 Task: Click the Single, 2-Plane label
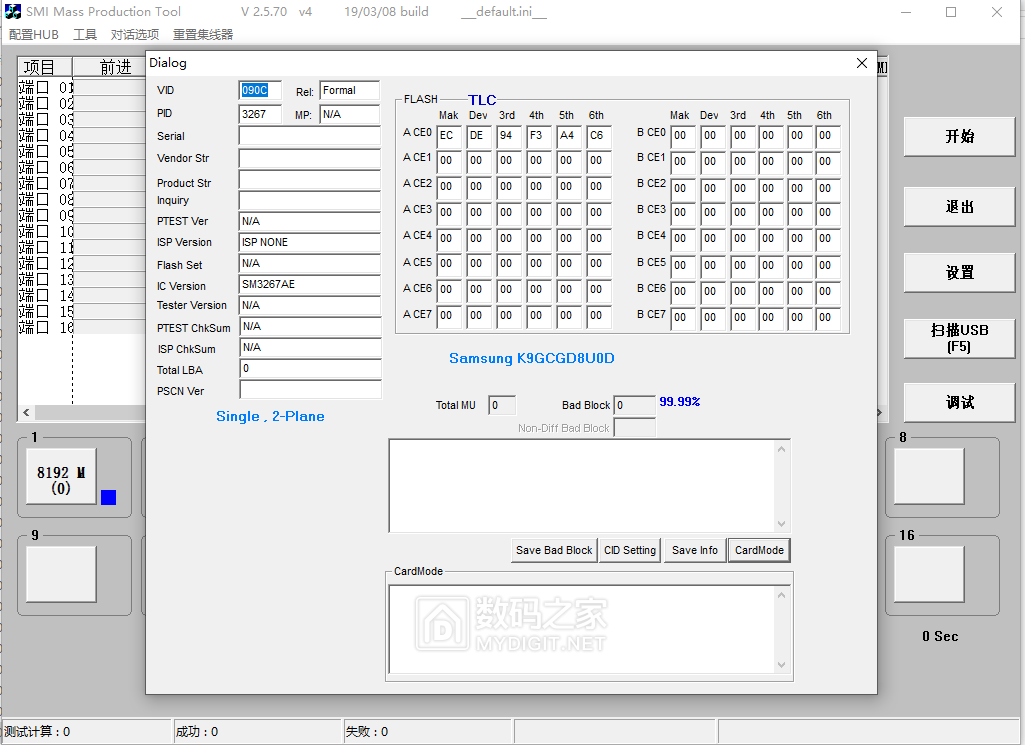click(270, 416)
